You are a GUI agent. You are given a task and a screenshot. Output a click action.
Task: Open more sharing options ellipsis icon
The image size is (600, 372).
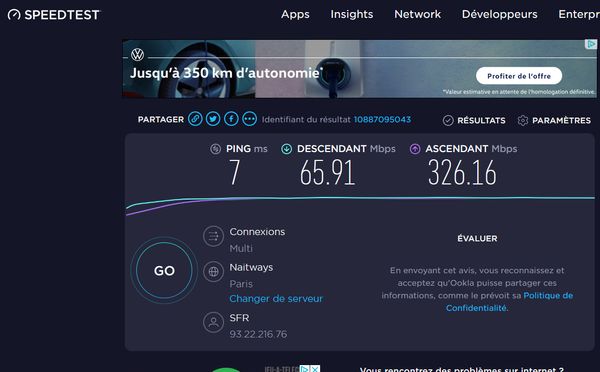pos(249,119)
